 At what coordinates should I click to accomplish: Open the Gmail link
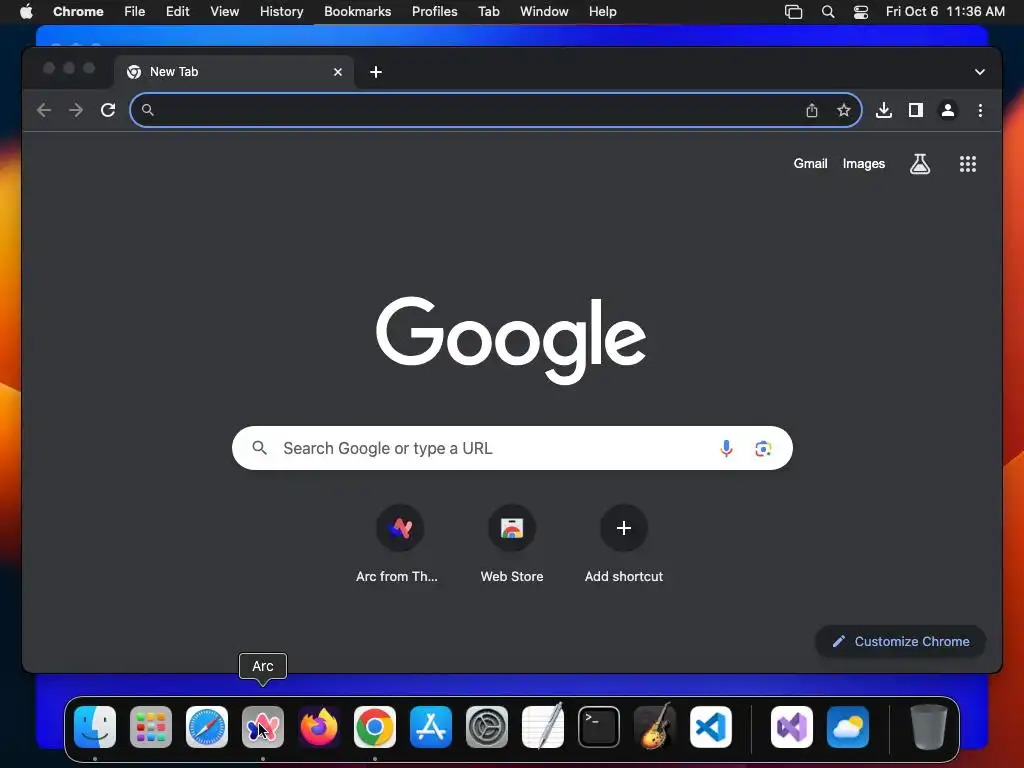[810, 164]
